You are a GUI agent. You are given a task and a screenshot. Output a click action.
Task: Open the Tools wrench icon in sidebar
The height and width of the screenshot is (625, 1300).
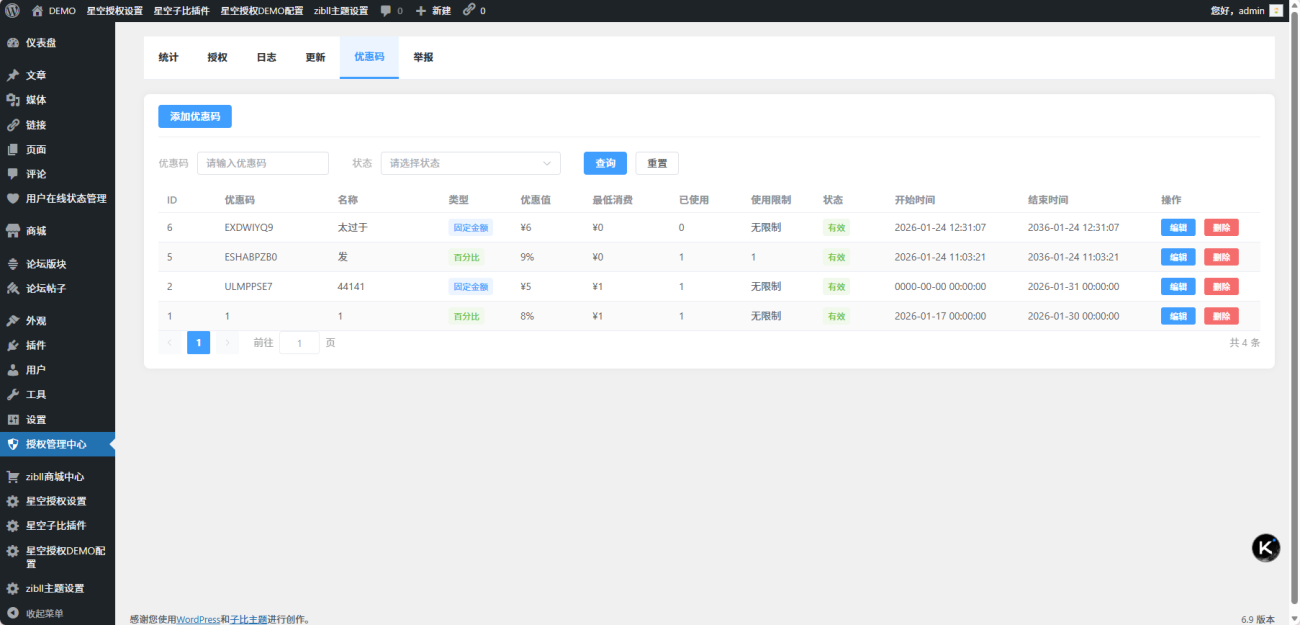[13, 395]
